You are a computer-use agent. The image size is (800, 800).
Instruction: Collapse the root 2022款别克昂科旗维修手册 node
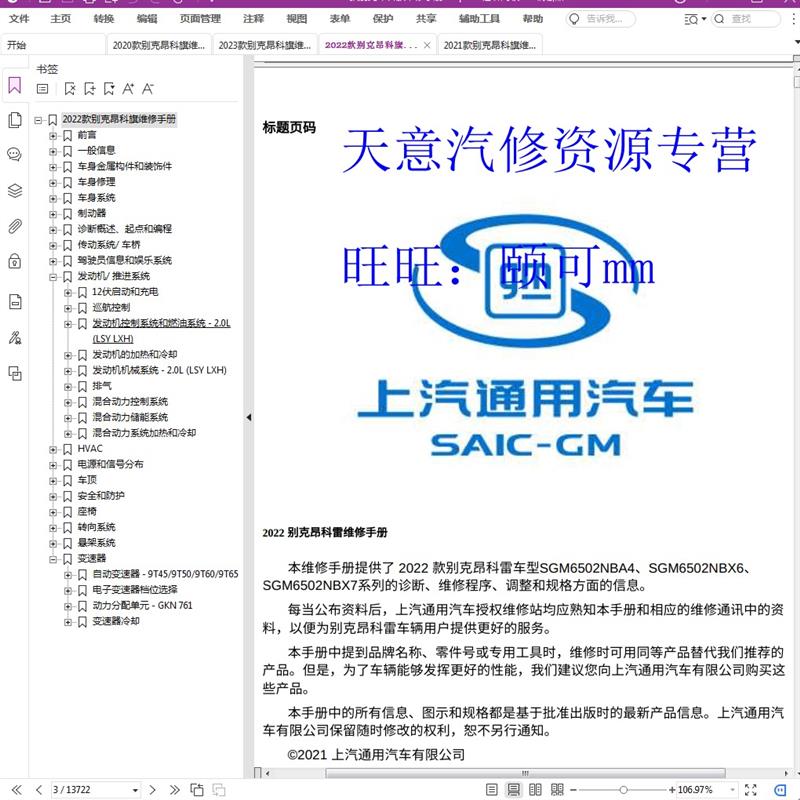click(x=38, y=120)
